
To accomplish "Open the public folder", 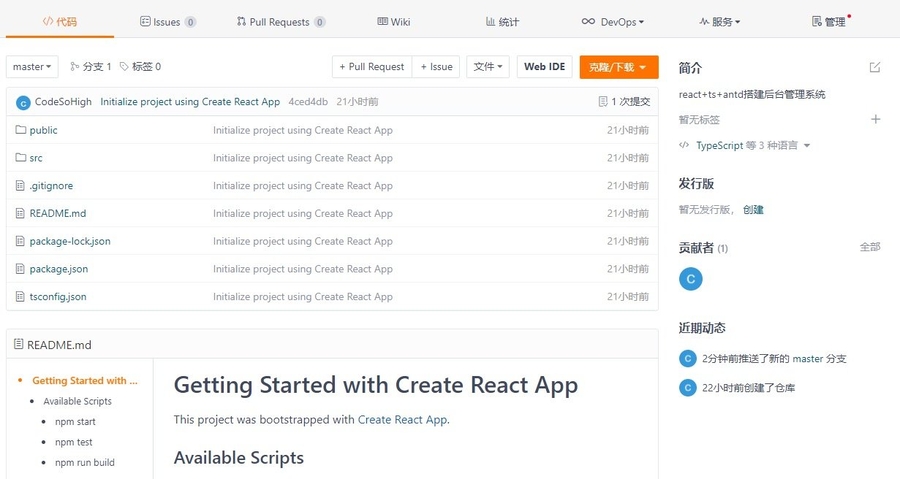I will [43, 130].
